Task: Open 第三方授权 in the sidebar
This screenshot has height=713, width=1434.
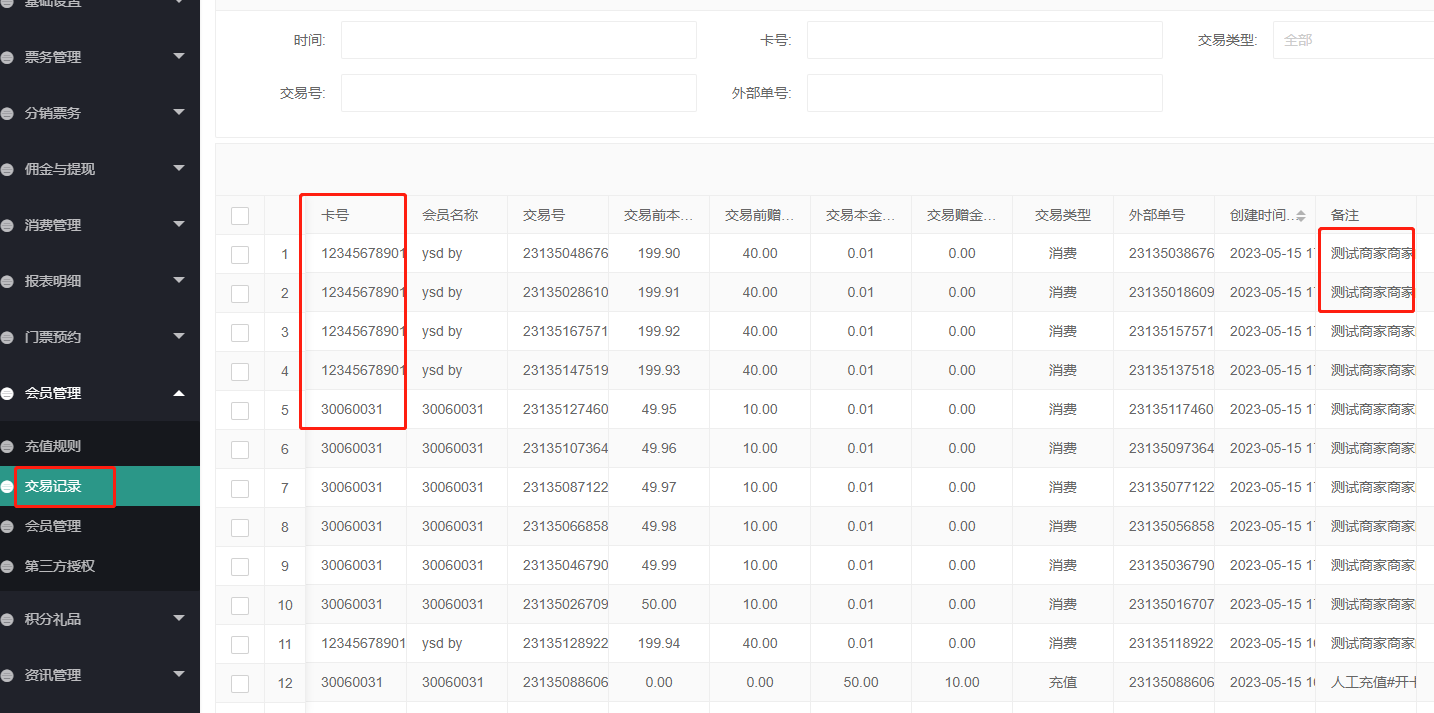Action: (60, 566)
